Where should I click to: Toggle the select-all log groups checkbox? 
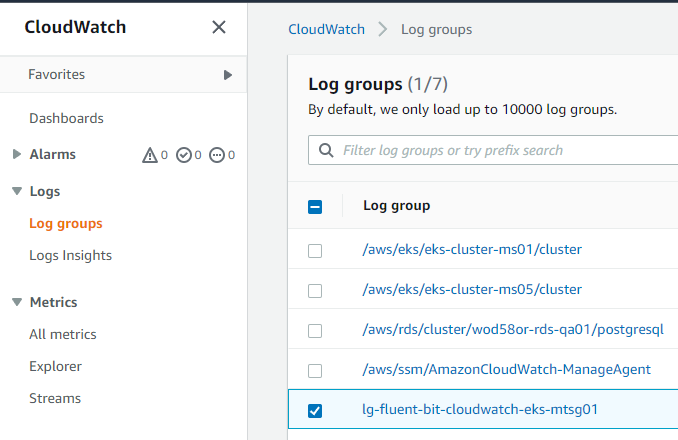click(315, 207)
